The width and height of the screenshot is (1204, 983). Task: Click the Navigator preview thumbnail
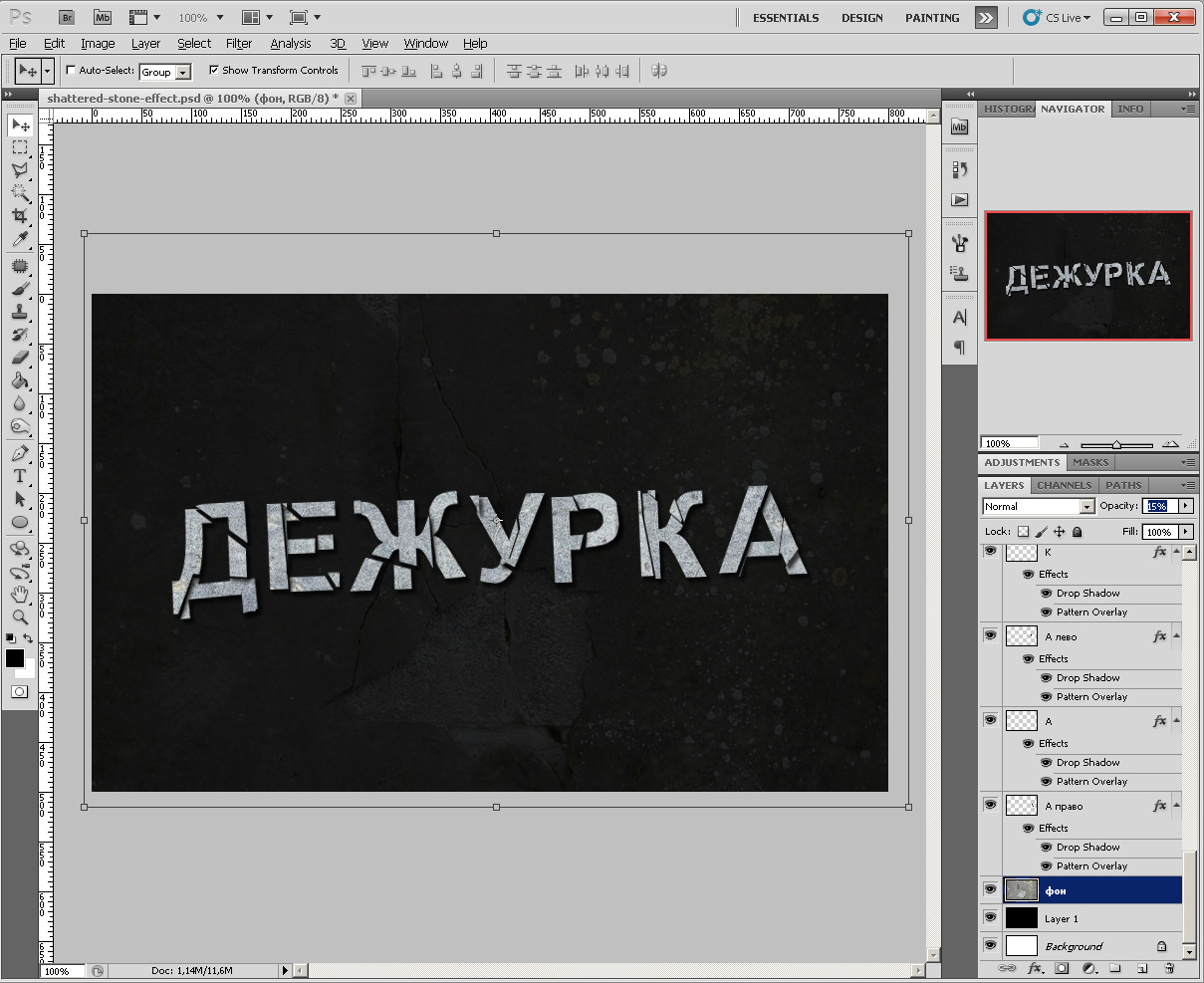click(1087, 276)
